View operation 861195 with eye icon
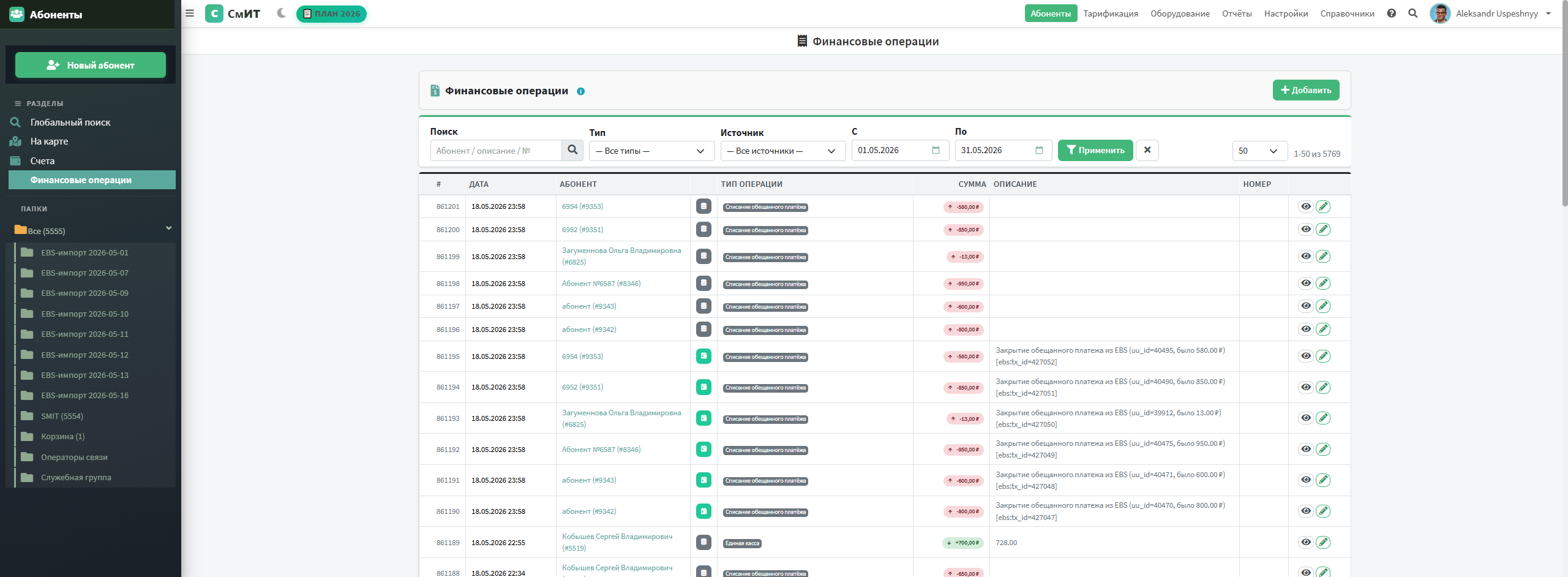 (1306, 356)
